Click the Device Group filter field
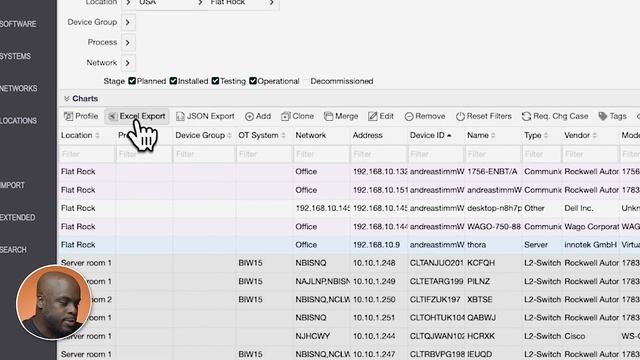This screenshot has width=640, height=360. 204,154
